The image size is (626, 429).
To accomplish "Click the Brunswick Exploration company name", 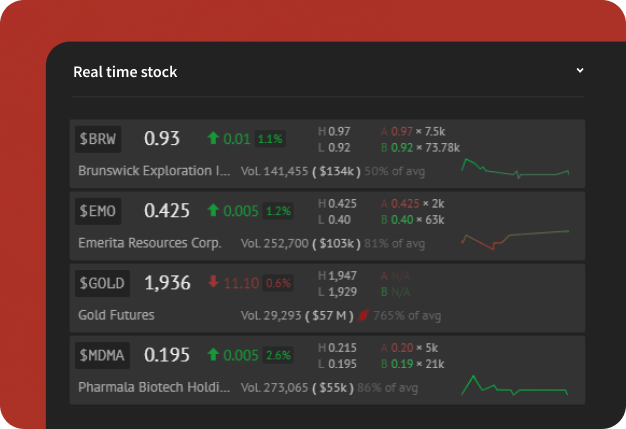I will pos(153,171).
